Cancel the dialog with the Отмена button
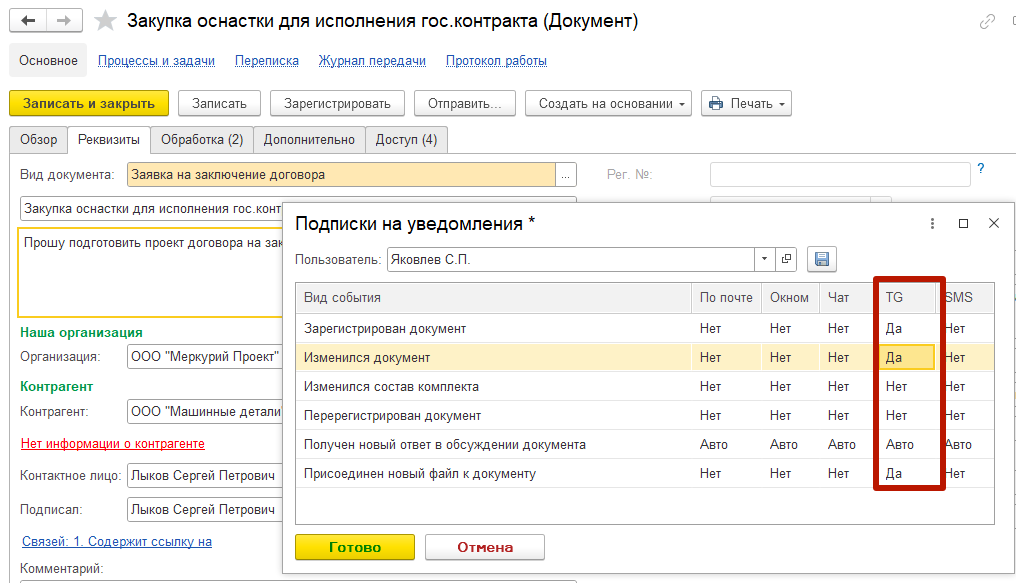The height and width of the screenshot is (583, 1016). [x=485, y=547]
